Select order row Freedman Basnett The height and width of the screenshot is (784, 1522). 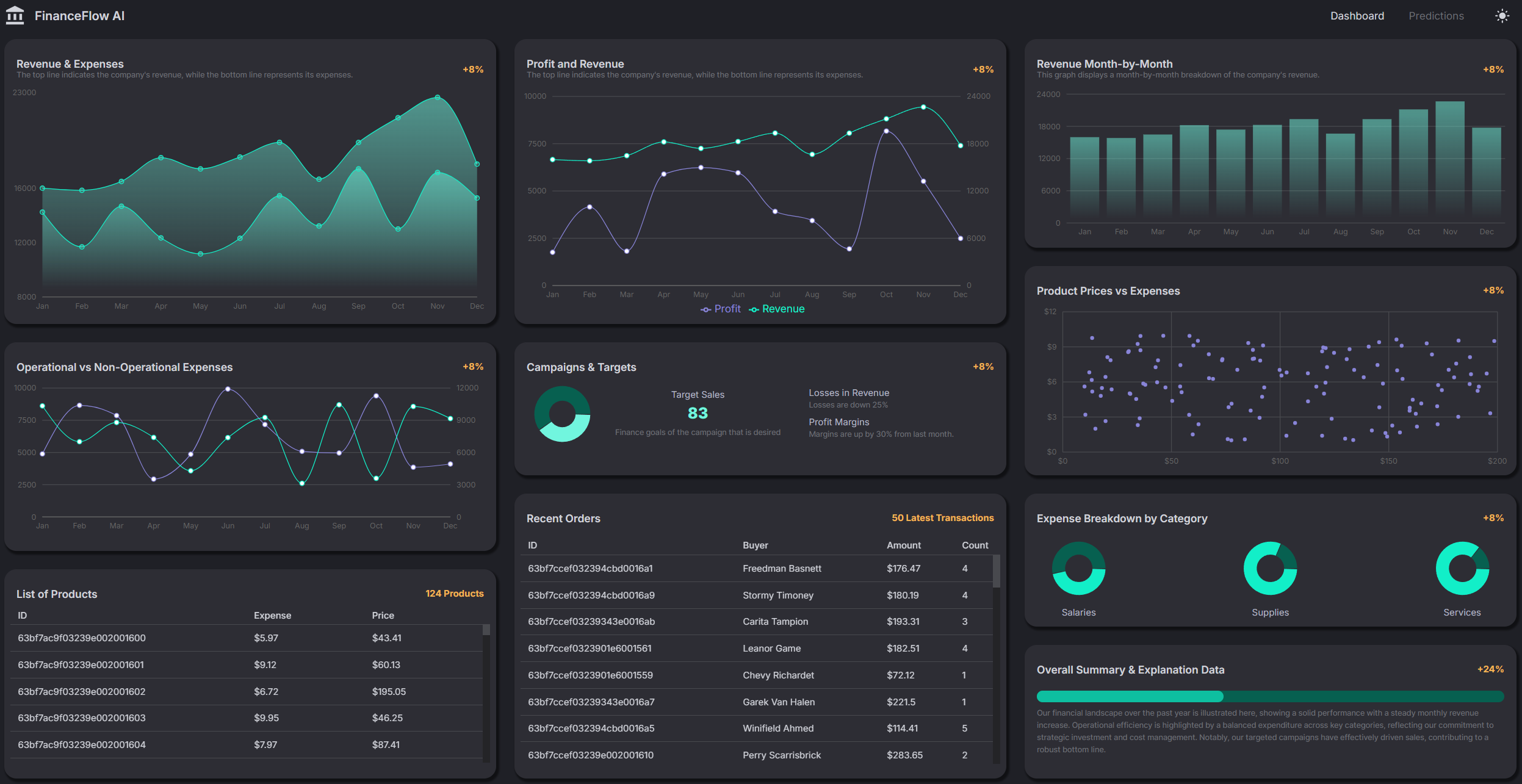coord(756,569)
